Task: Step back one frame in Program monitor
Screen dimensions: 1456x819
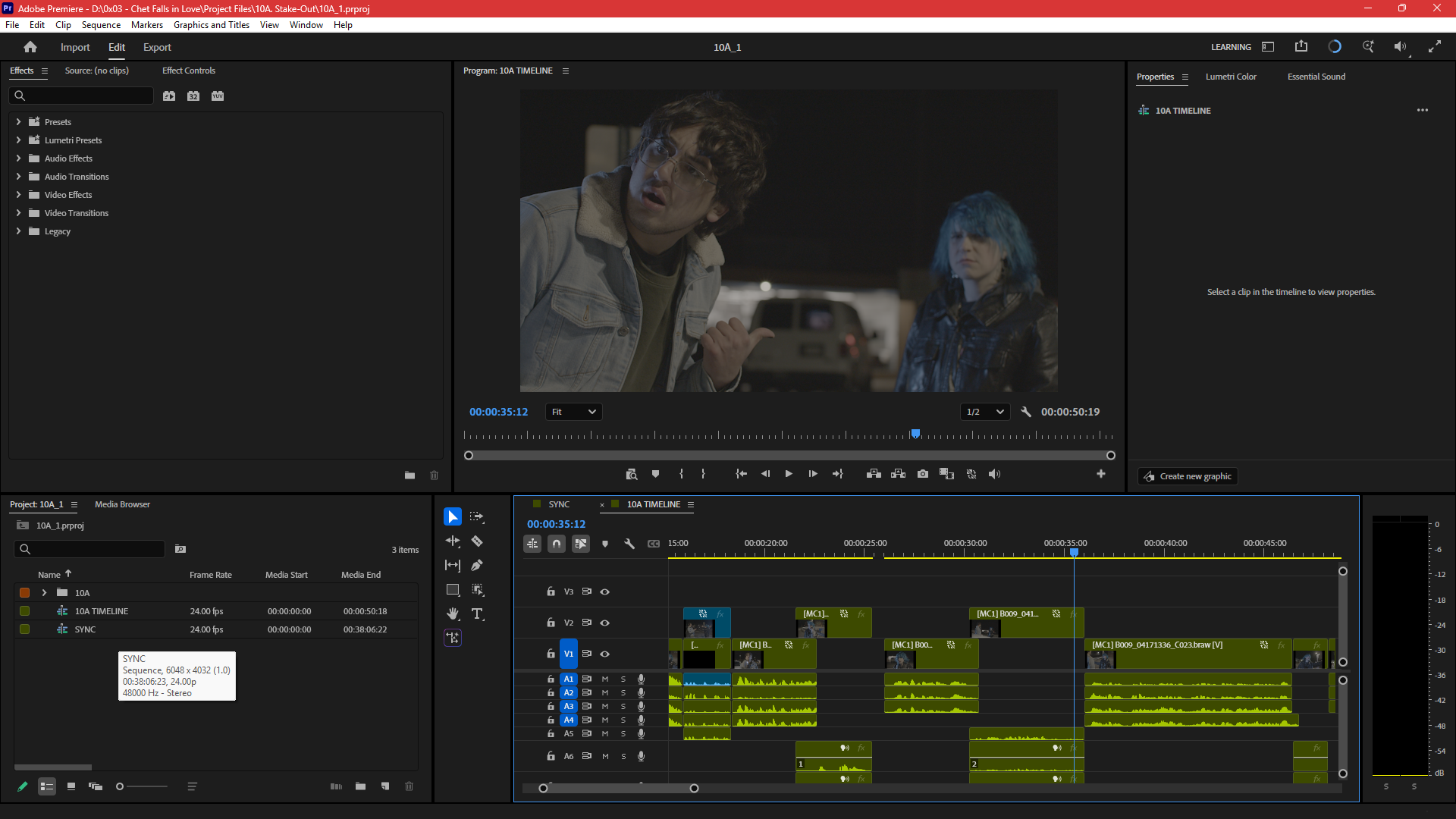Action: (x=766, y=474)
